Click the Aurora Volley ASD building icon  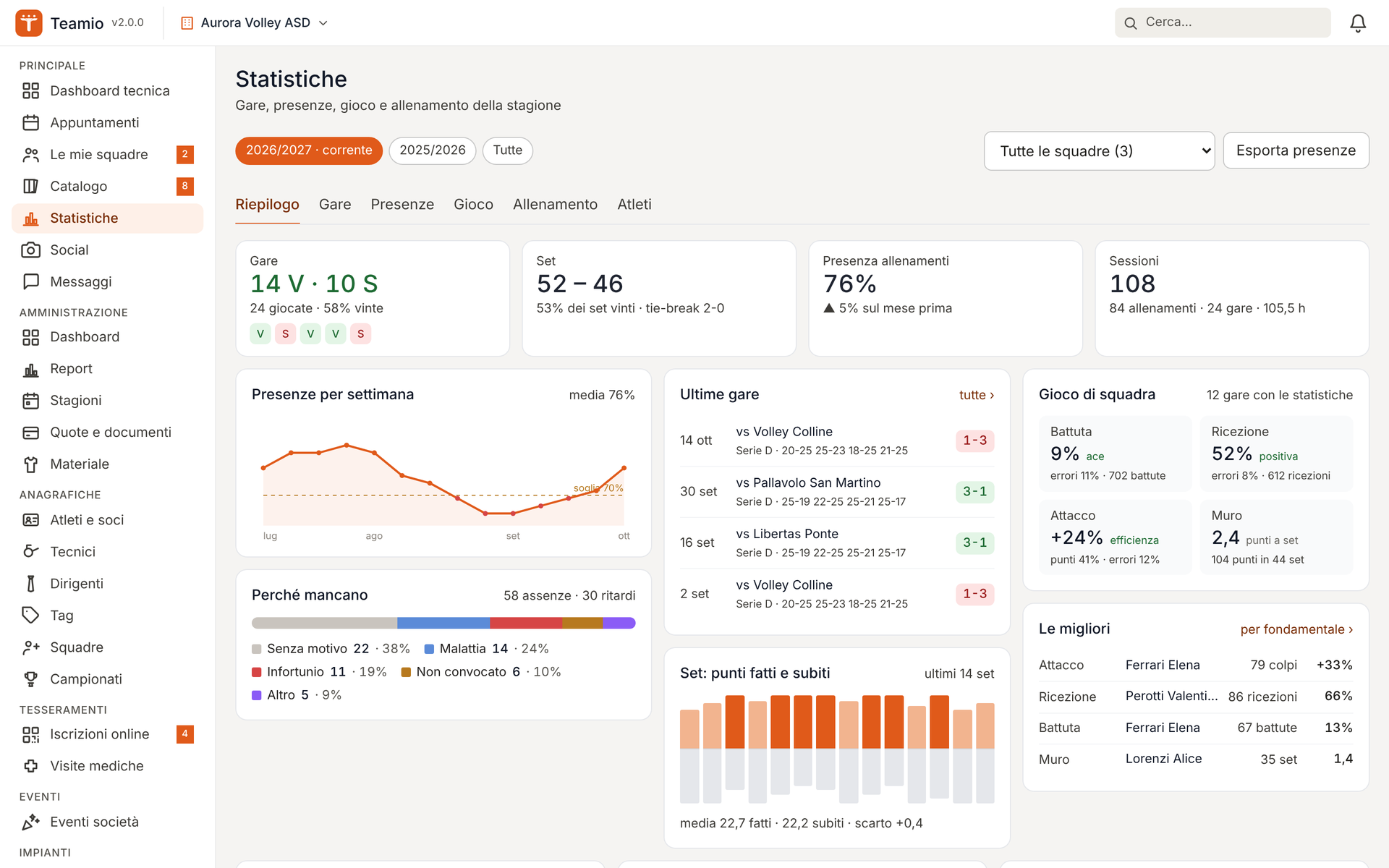(x=187, y=23)
